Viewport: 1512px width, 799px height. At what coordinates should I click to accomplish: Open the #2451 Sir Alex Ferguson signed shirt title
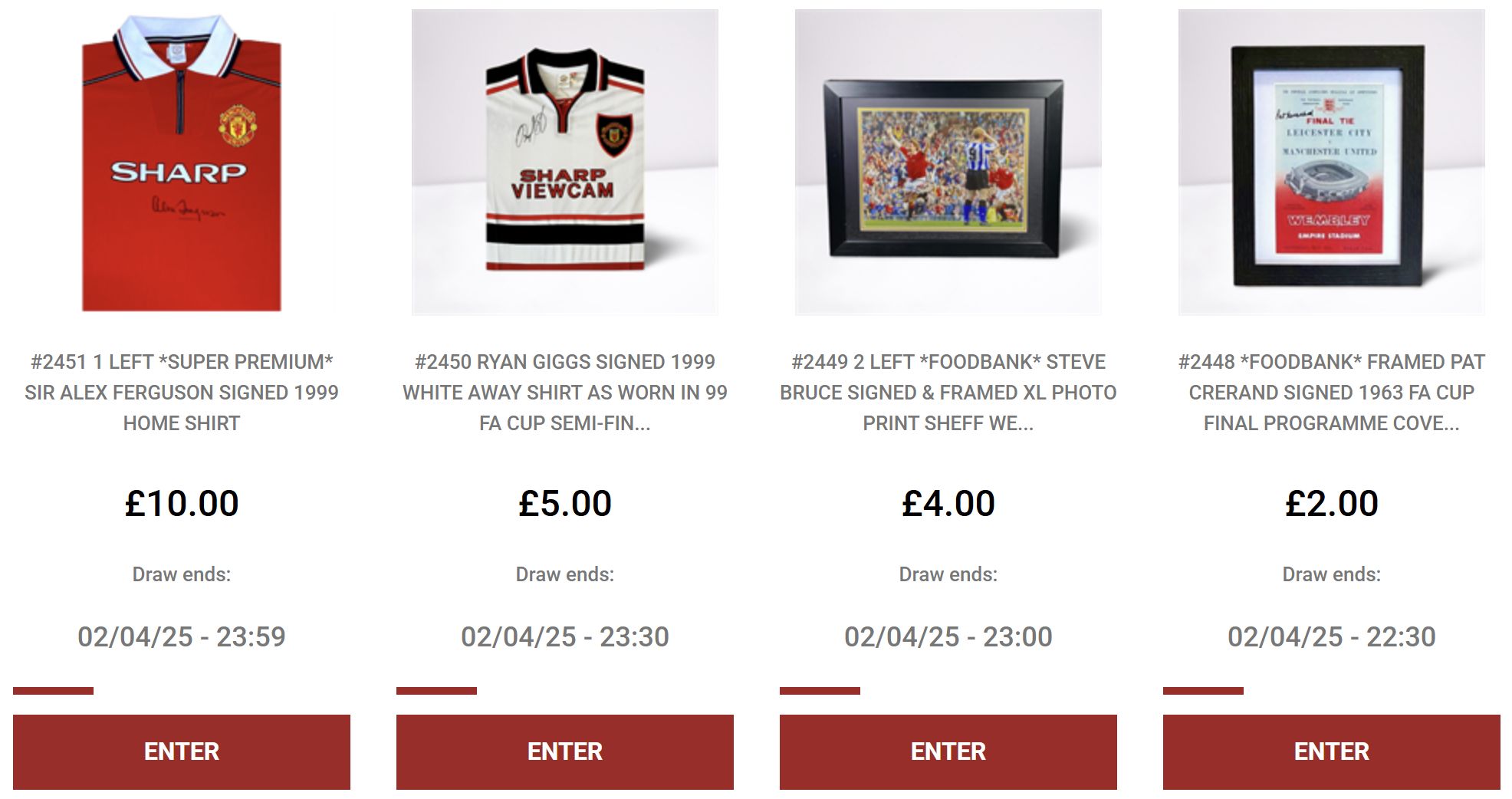182,393
